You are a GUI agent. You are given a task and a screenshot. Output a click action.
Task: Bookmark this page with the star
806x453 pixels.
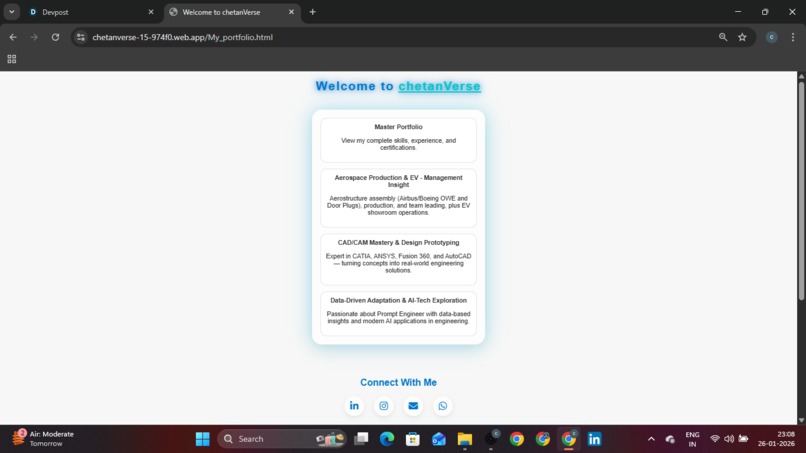pyautogui.click(x=742, y=37)
